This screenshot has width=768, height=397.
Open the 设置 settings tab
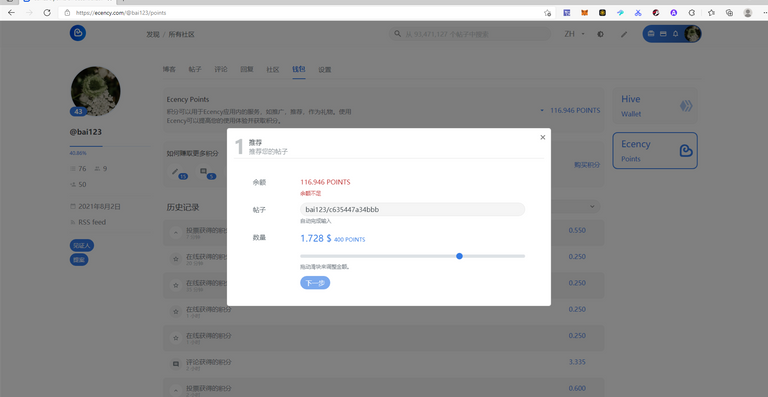pyautogui.click(x=325, y=70)
